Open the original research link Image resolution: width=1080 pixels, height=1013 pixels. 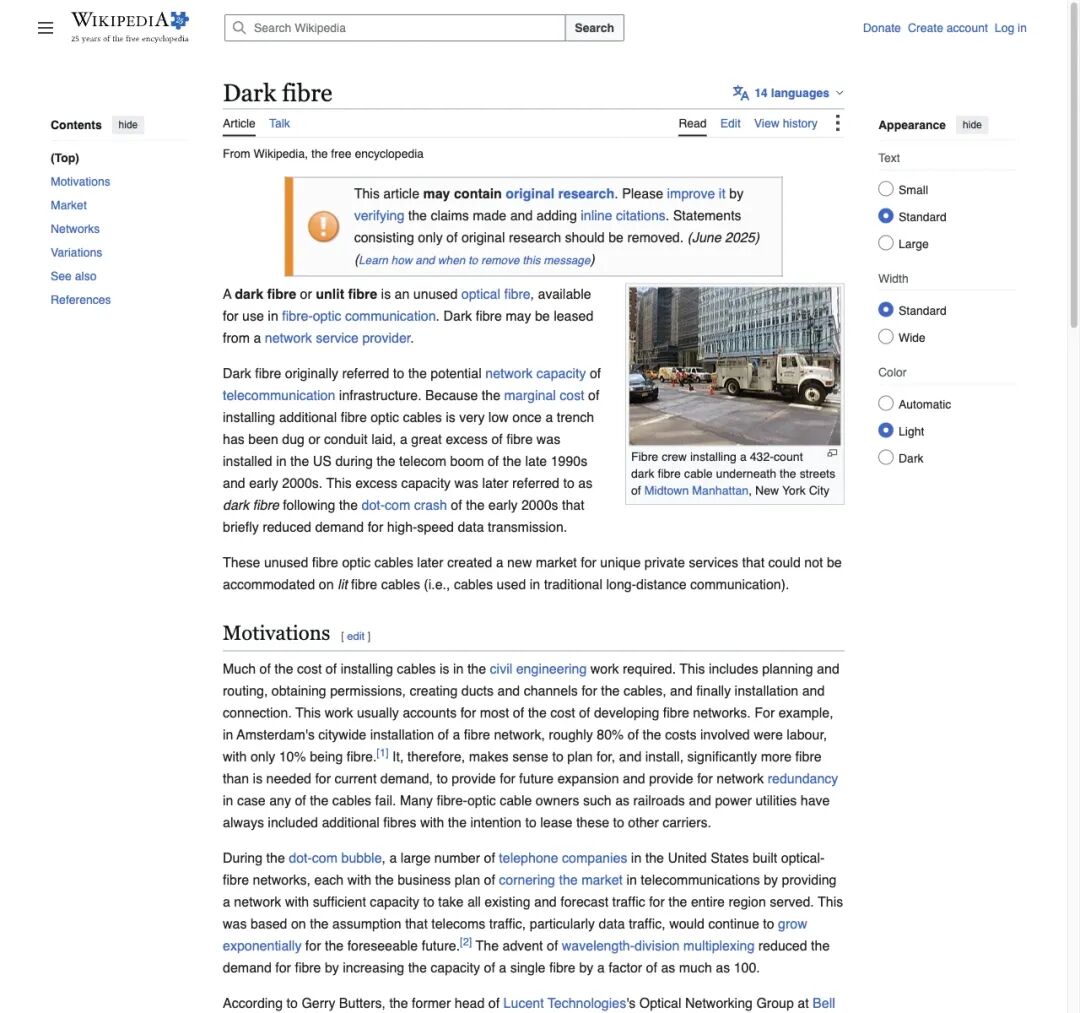[559, 194]
